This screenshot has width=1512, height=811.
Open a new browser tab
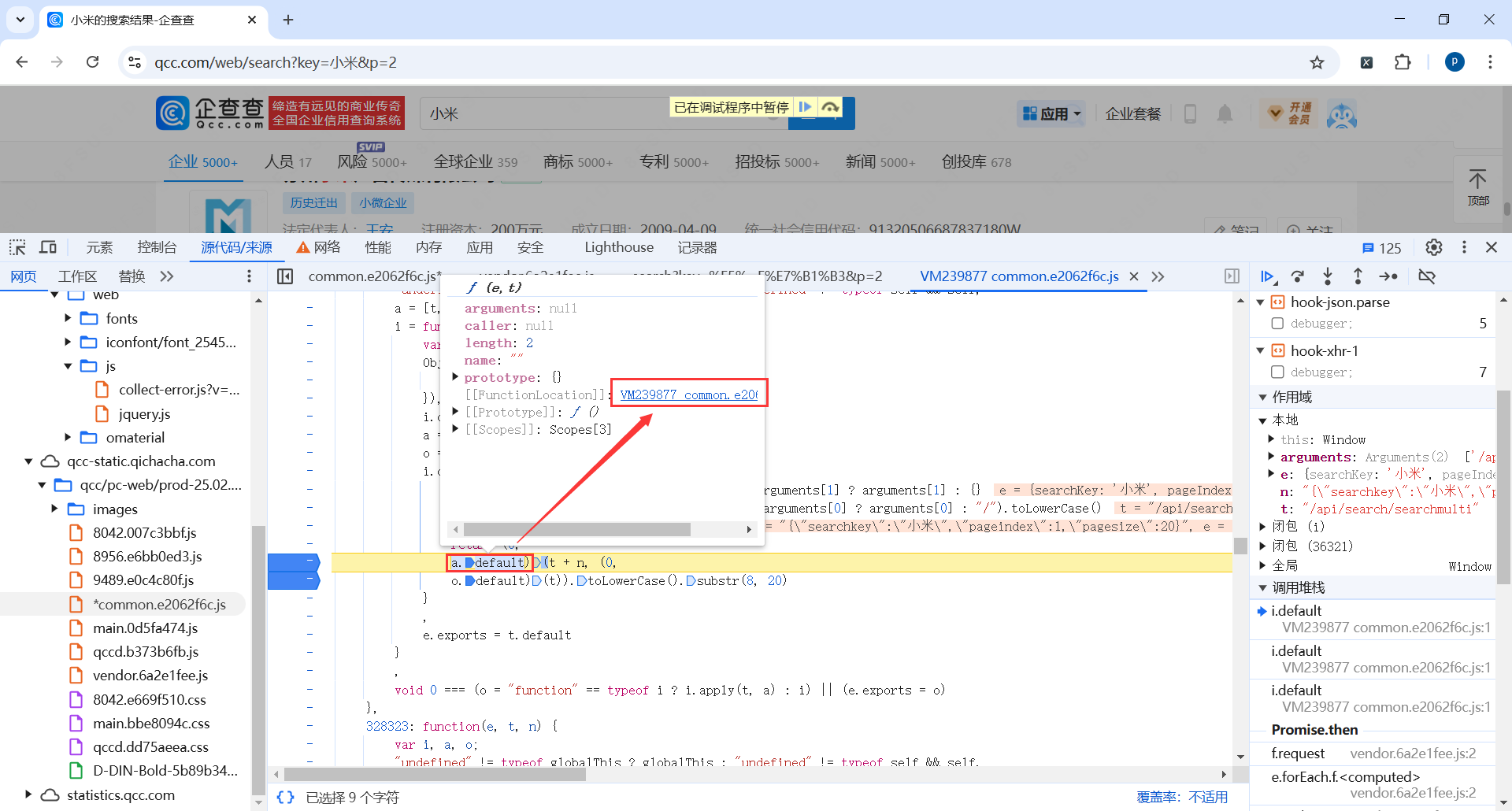click(288, 20)
